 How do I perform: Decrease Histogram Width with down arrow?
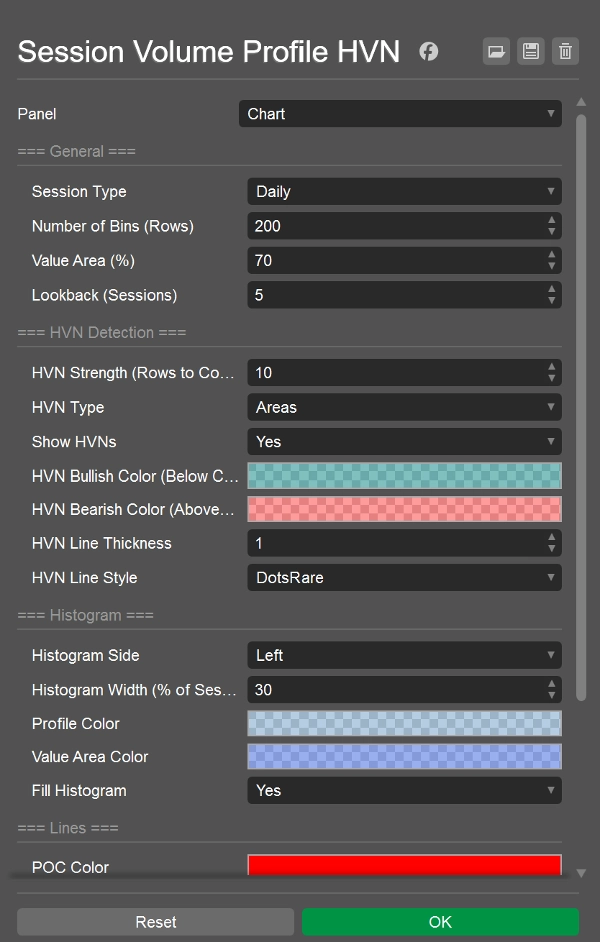point(551,695)
